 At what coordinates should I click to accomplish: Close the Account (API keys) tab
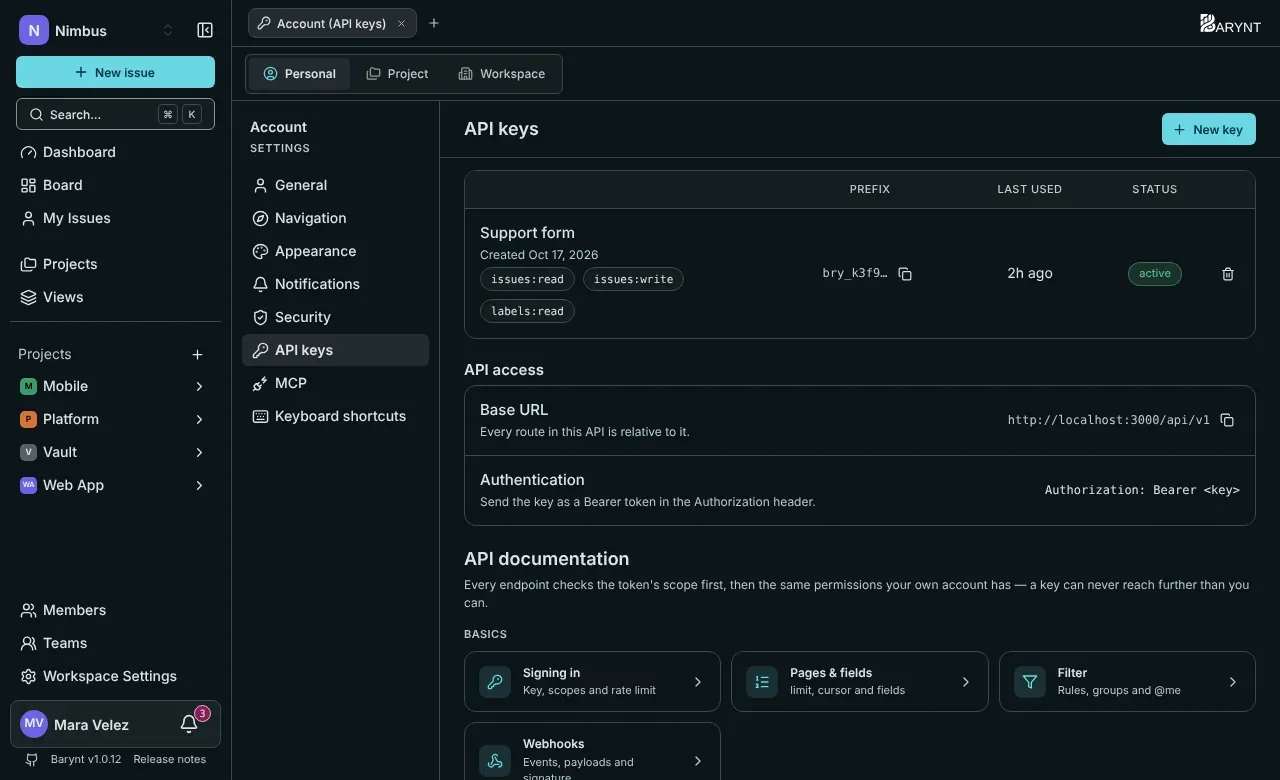point(401,23)
